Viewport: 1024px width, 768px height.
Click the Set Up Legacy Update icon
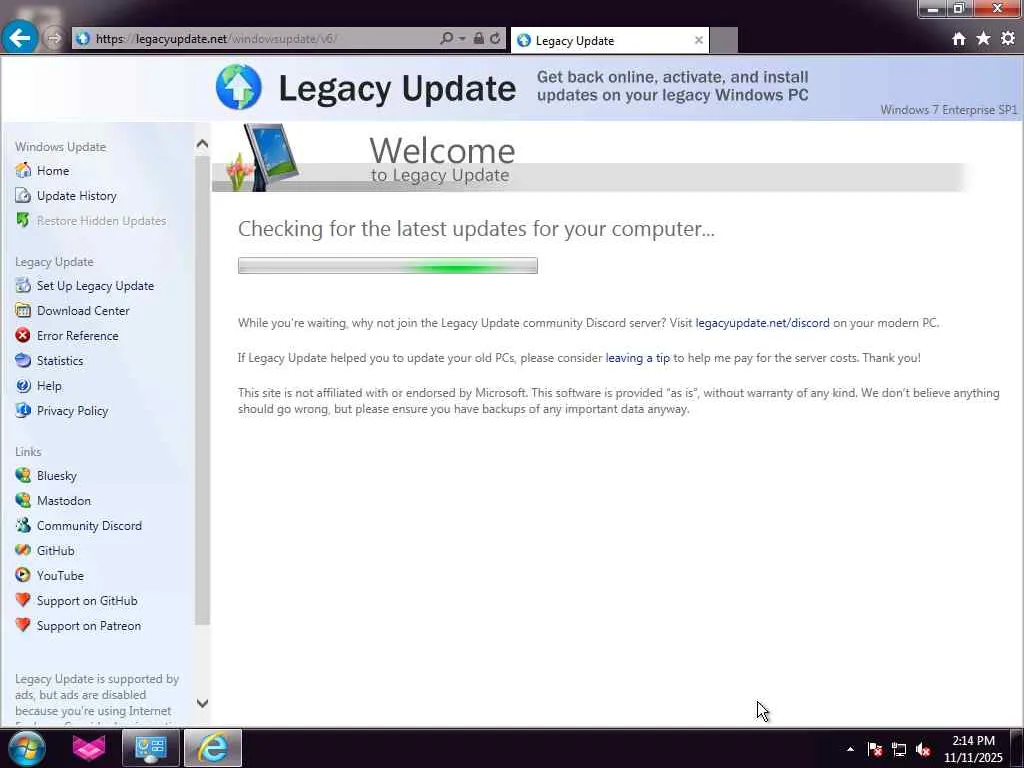tap(23, 285)
